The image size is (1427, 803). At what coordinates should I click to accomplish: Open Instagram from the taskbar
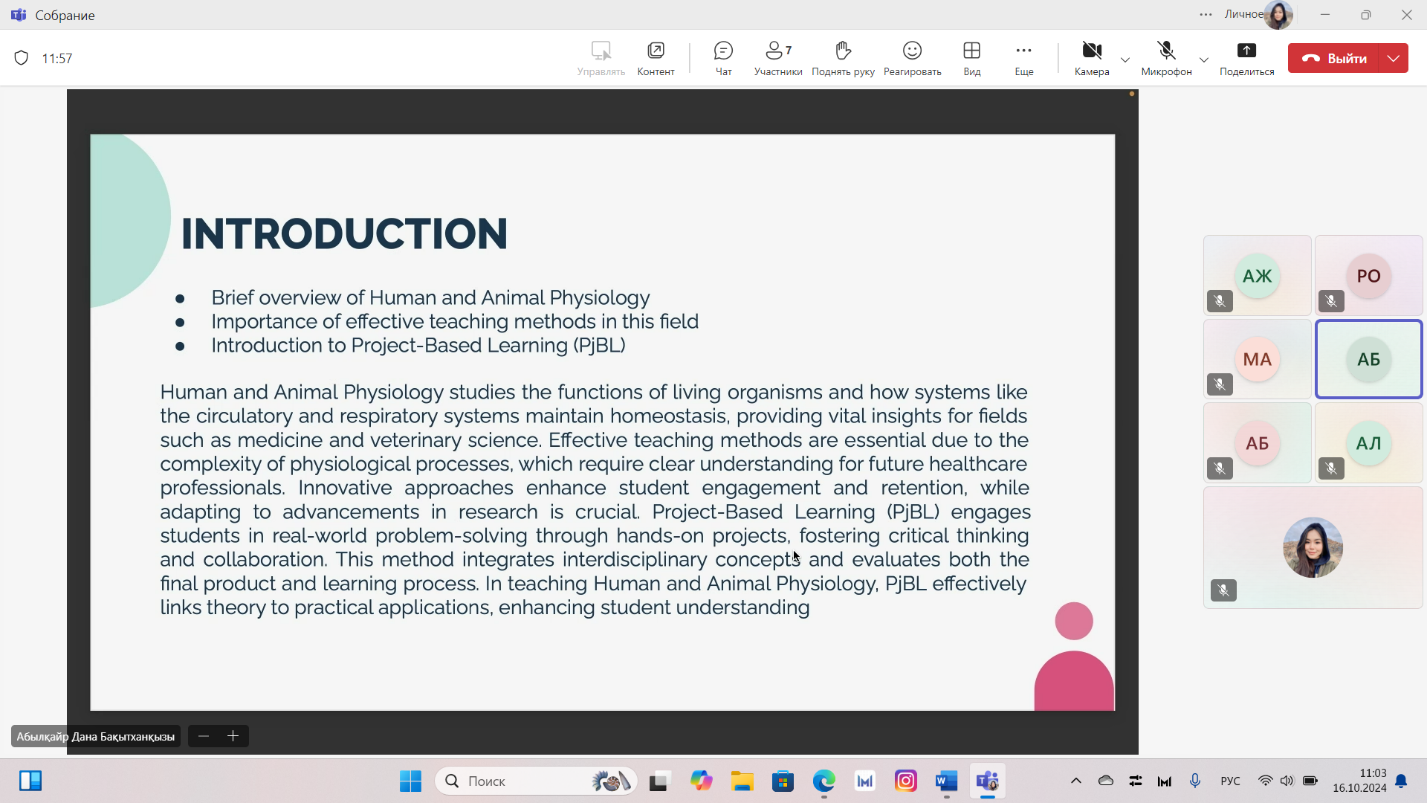click(906, 781)
